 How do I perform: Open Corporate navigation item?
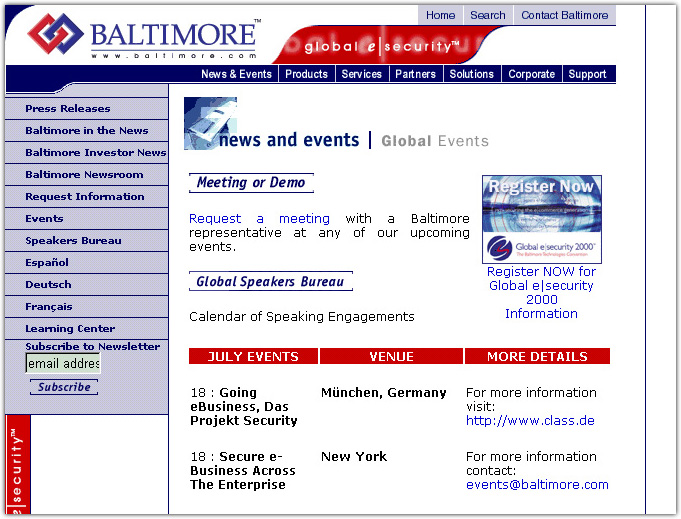532,74
